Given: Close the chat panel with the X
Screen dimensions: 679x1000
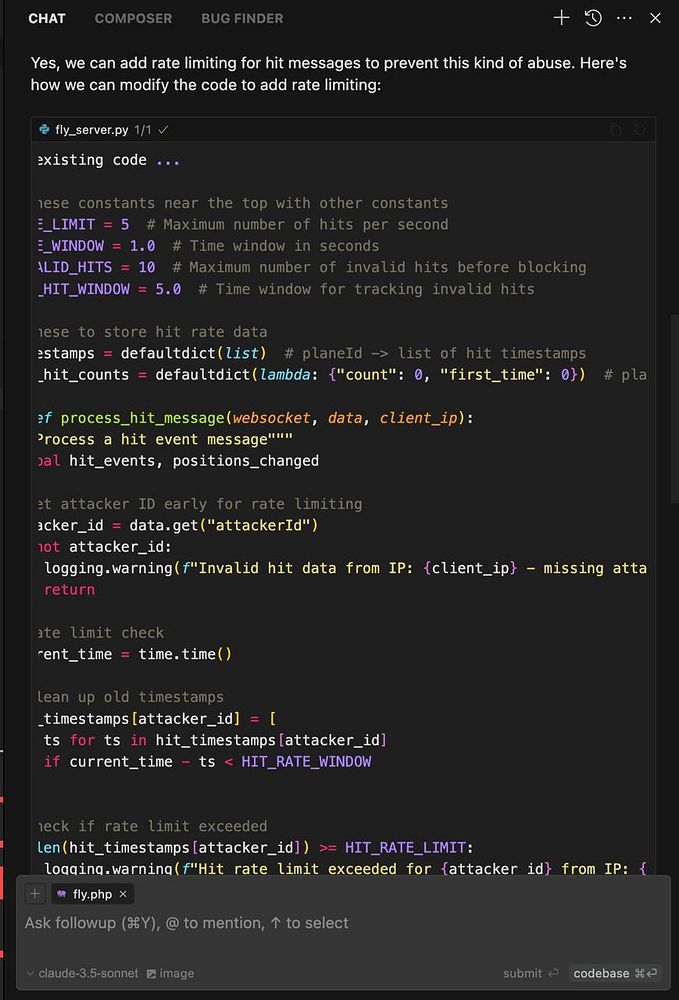Looking at the screenshot, I should [x=655, y=18].
